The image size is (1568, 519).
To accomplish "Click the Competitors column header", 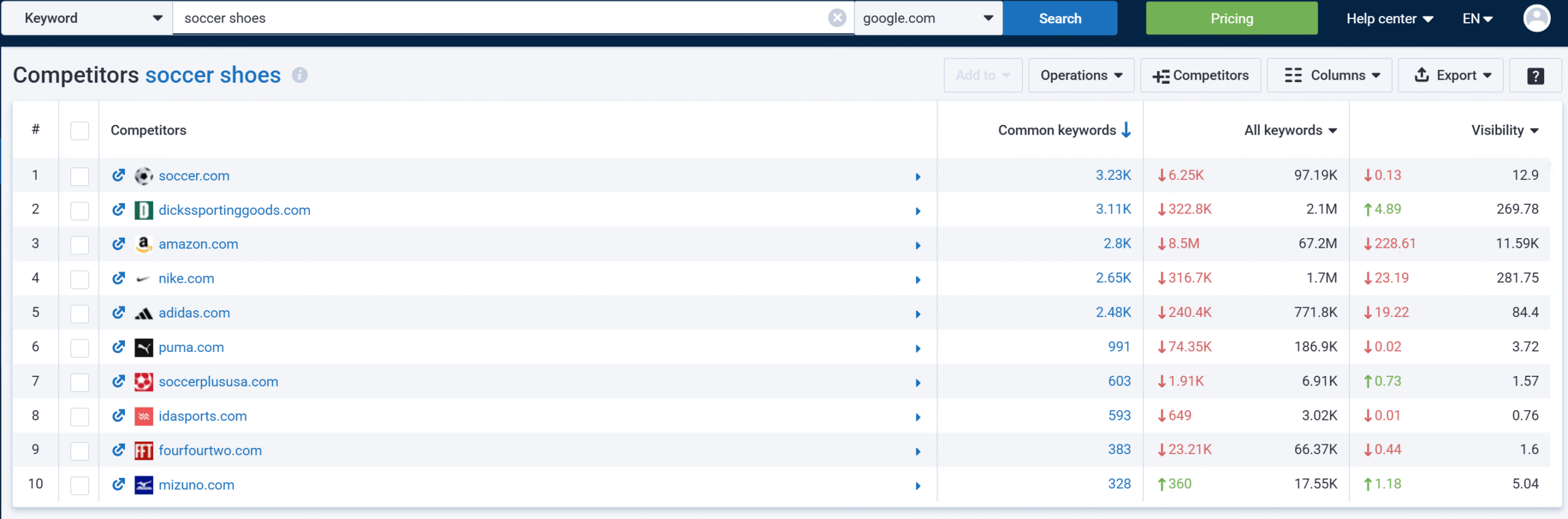I will pyautogui.click(x=148, y=130).
